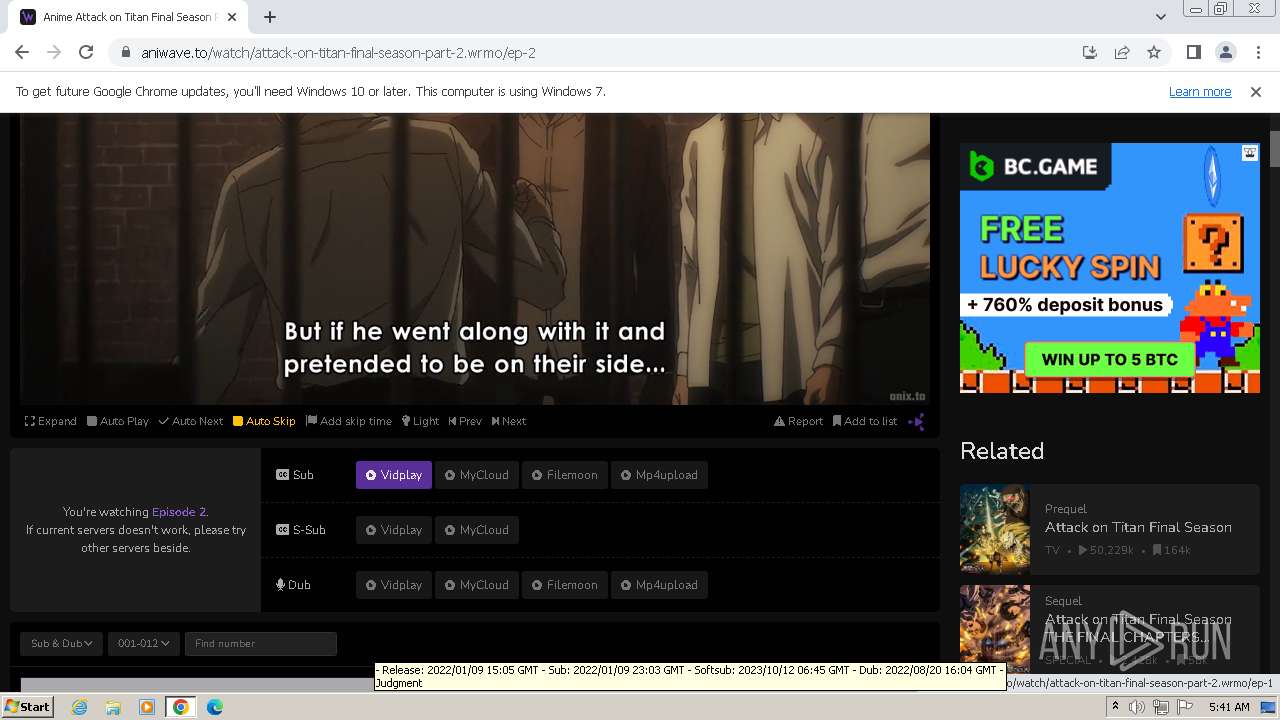Image resolution: width=1280 pixels, height=720 pixels.
Task: Switch to Sub Mp4upload server
Action: 660,475
